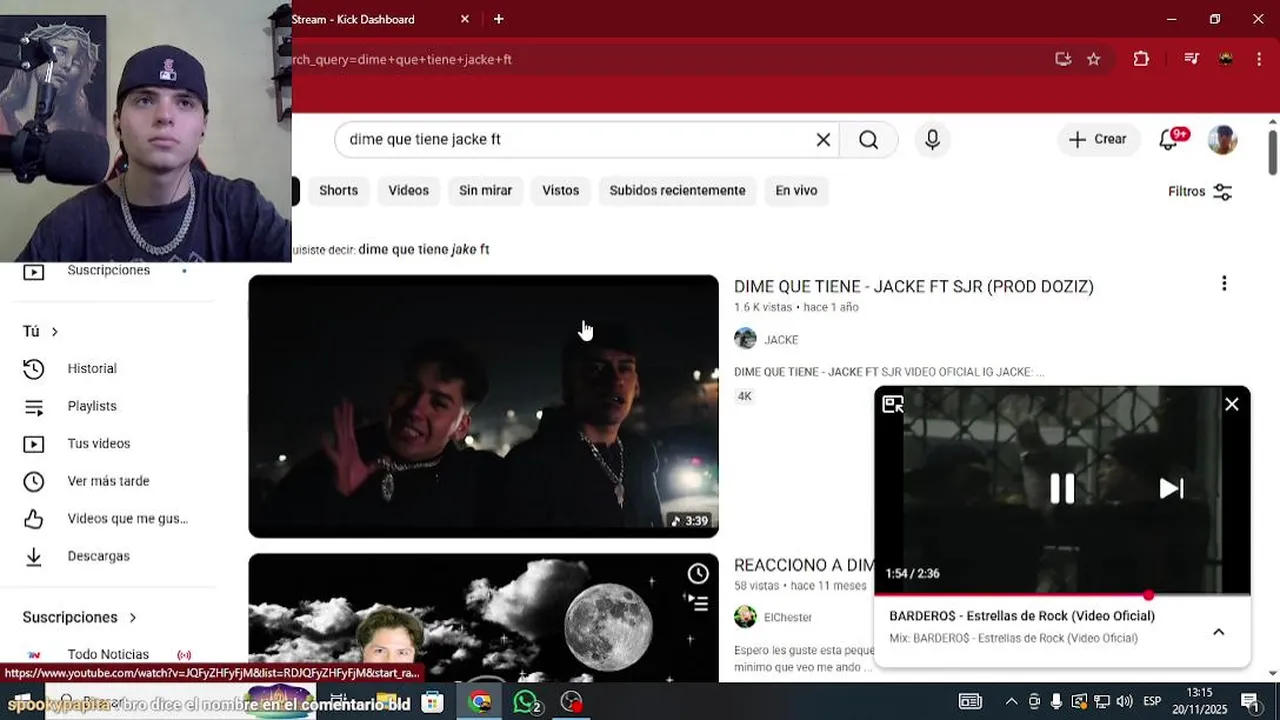Screen dimensions: 1280x720
Task: Open YouTube notifications bell
Action: (x=1168, y=139)
